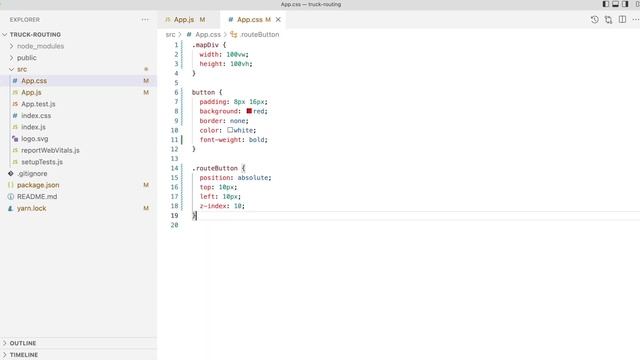Image resolution: width=640 pixels, height=360 pixels.
Task: Toggle bottom panel layout icon
Action: pos(615,4)
